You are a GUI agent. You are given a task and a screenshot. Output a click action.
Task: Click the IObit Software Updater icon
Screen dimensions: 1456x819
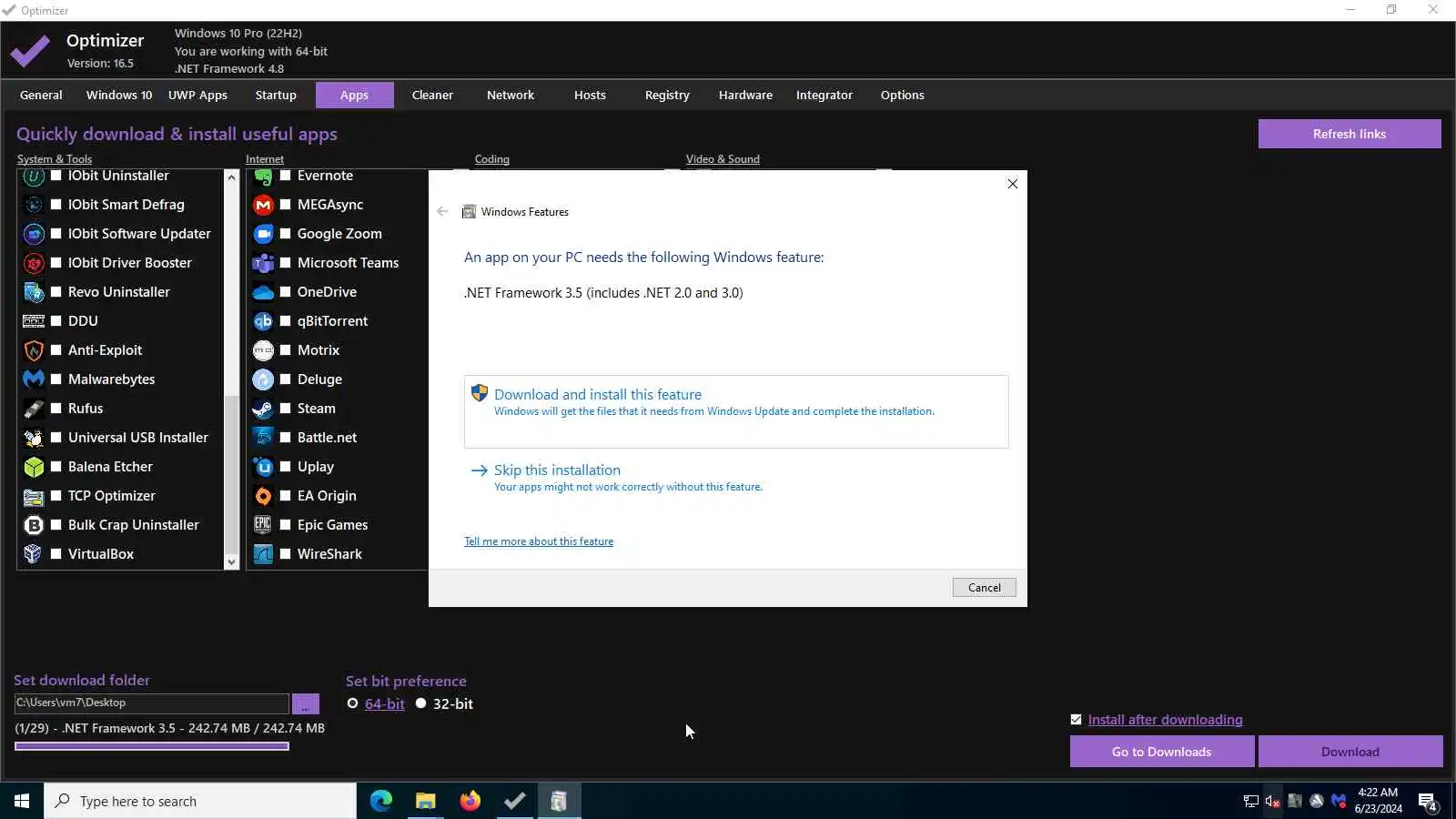pyautogui.click(x=34, y=234)
